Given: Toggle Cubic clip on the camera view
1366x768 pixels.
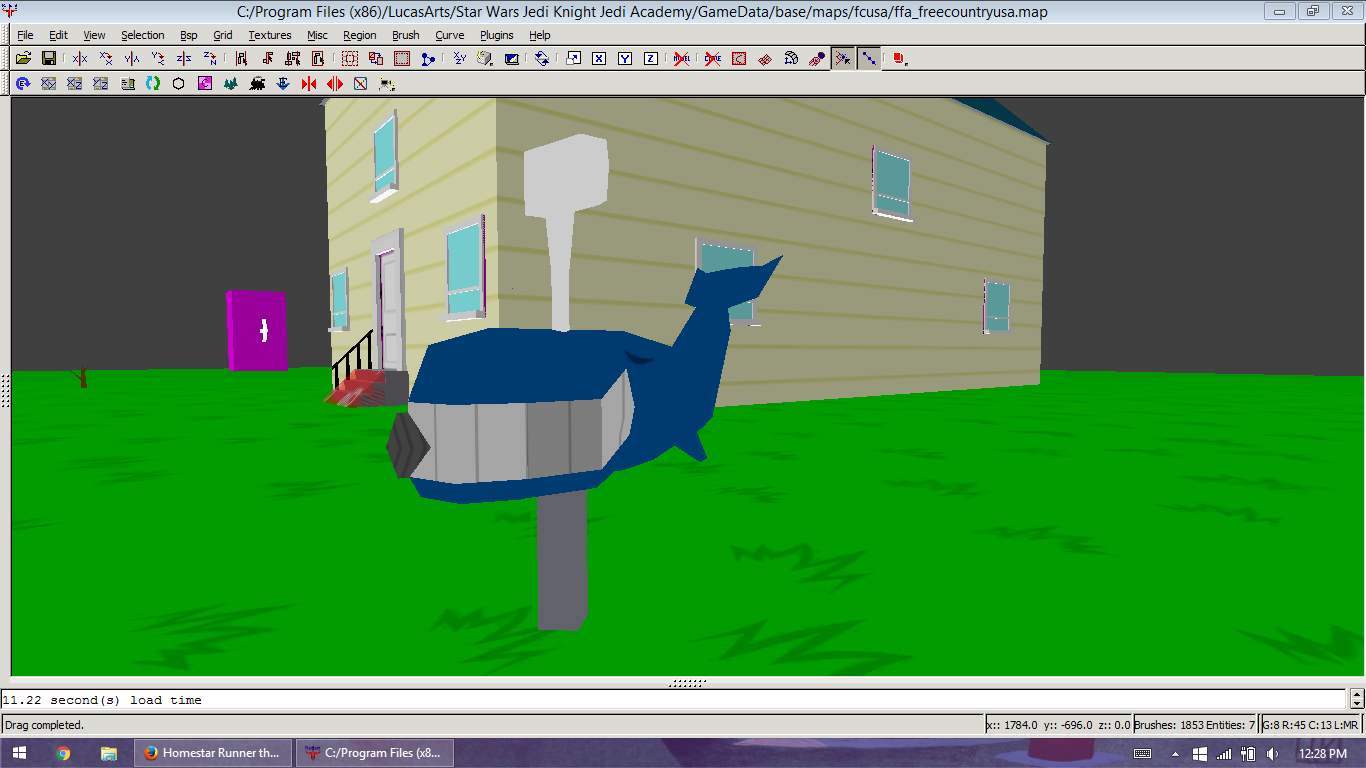Looking at the screenshot, I should (x=512, y=58).
